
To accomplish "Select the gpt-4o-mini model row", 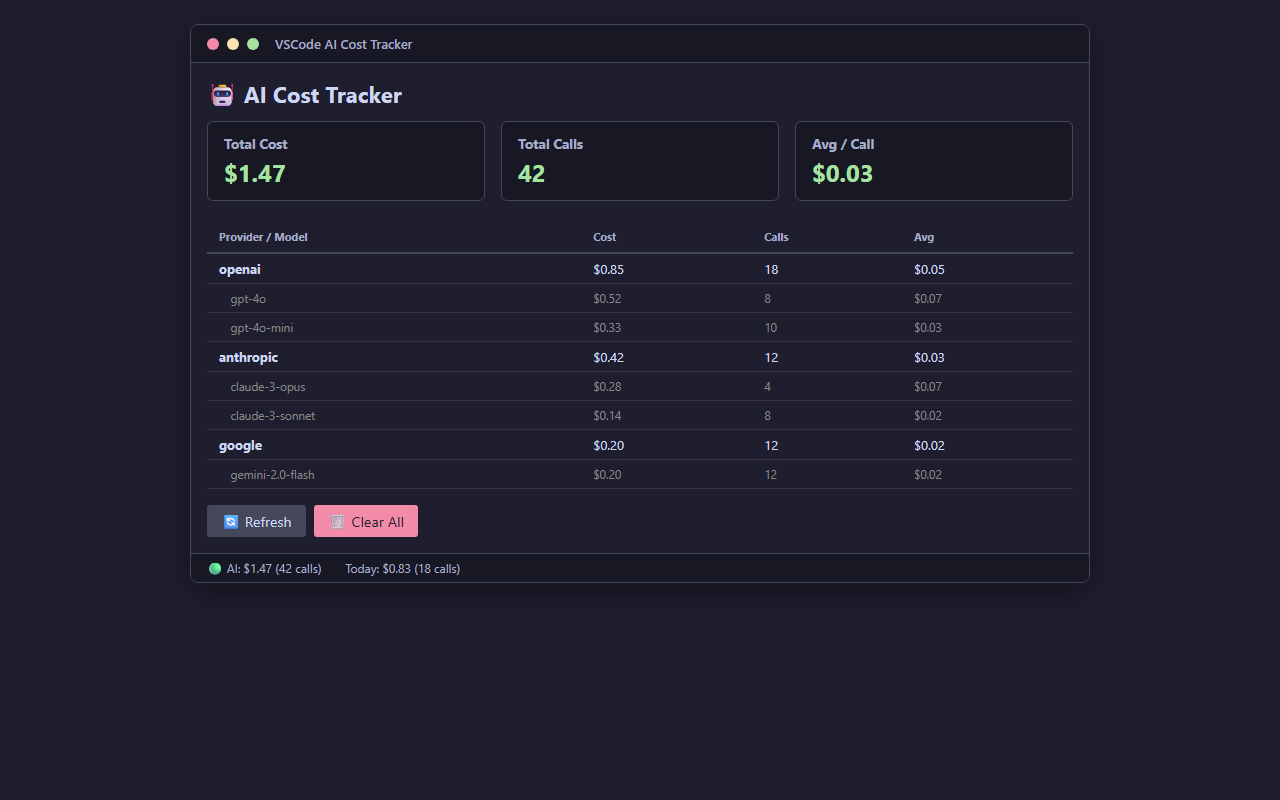I will coord(640,328).
